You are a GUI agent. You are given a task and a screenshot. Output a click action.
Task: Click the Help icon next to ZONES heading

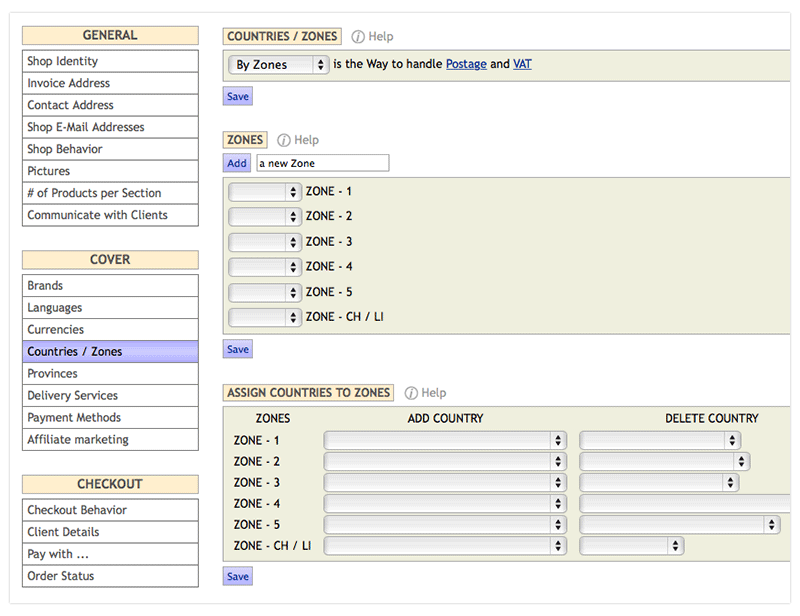tap(284, 140)
